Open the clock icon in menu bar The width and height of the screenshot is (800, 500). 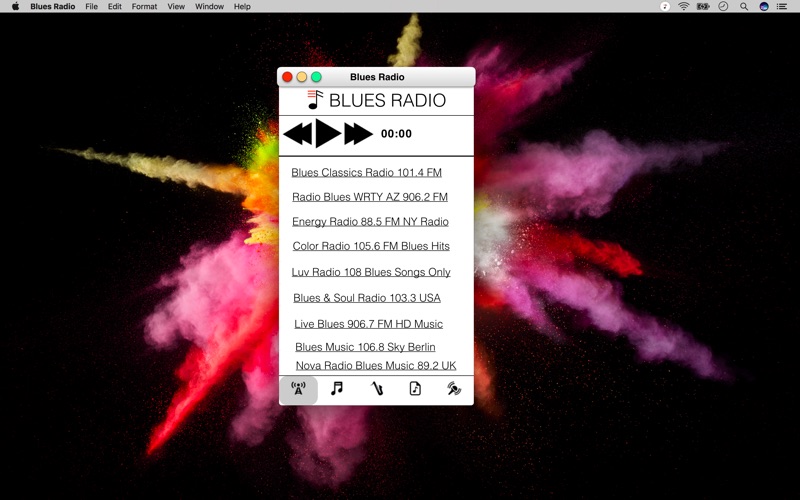pos(723,7)
